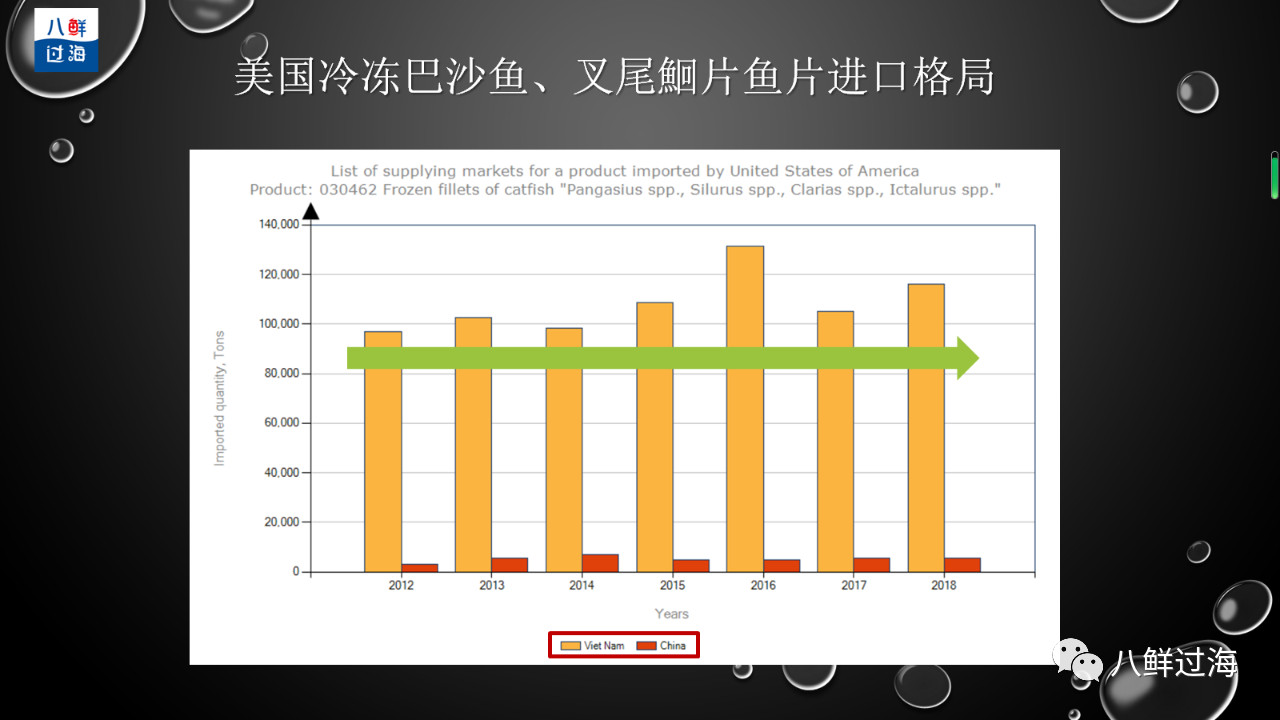Click the black triangle atop the y-axis
This screenshot has width=1280, height=720.
311,212
